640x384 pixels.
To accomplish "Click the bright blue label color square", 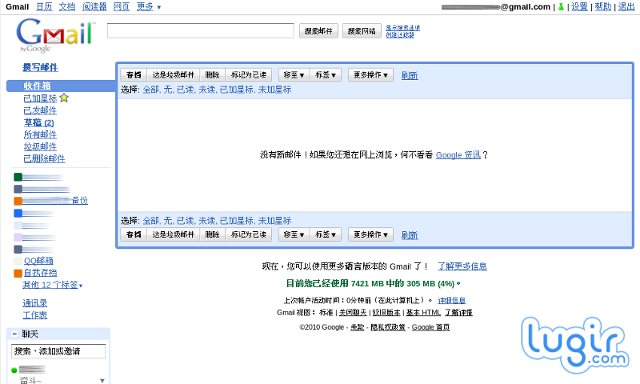I will click(x=18, y=213).
